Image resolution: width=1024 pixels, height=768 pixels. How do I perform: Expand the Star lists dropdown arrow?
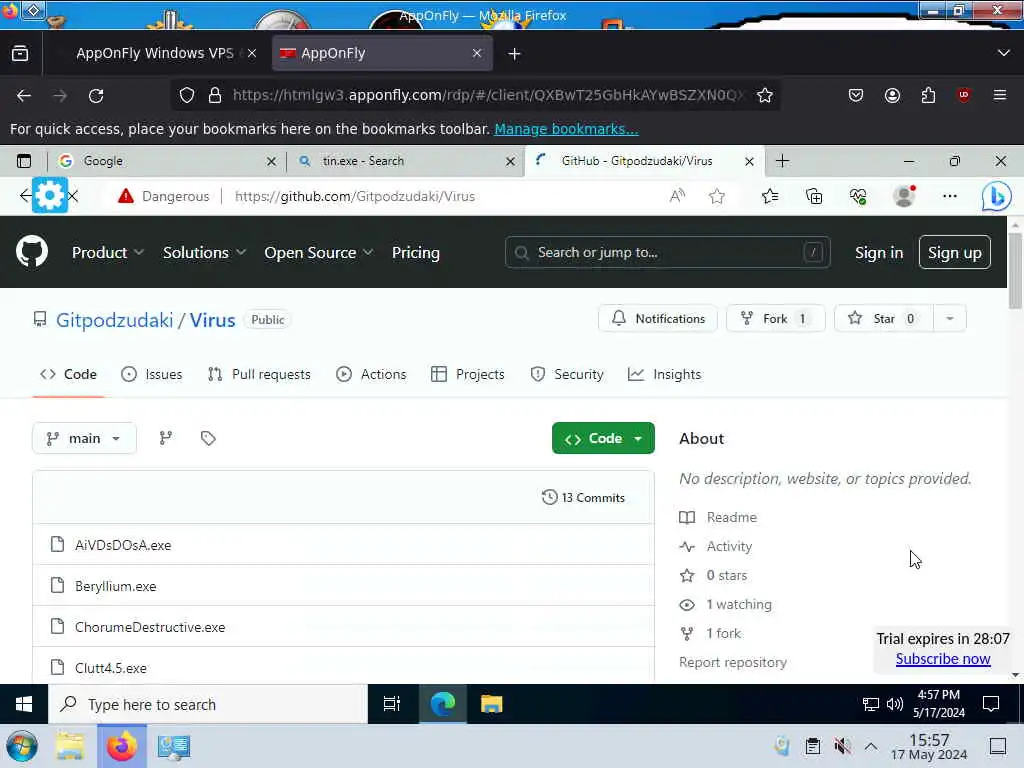click(x=950, y=319)
